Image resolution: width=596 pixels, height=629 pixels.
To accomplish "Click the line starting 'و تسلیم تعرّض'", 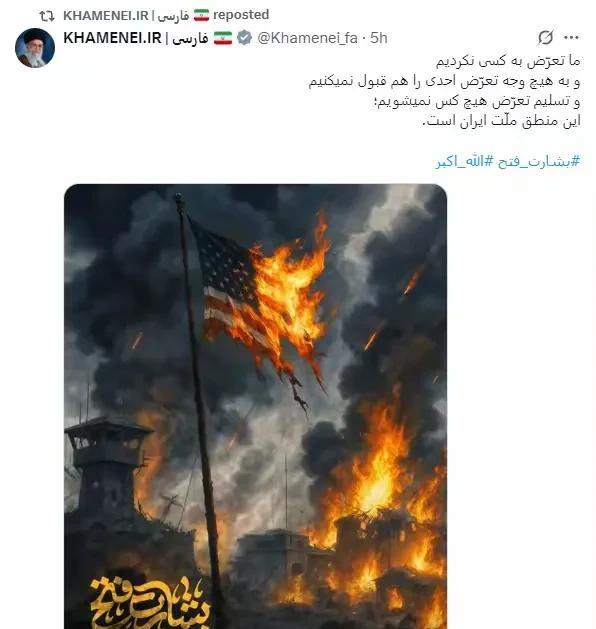I will tap(477, 101).
